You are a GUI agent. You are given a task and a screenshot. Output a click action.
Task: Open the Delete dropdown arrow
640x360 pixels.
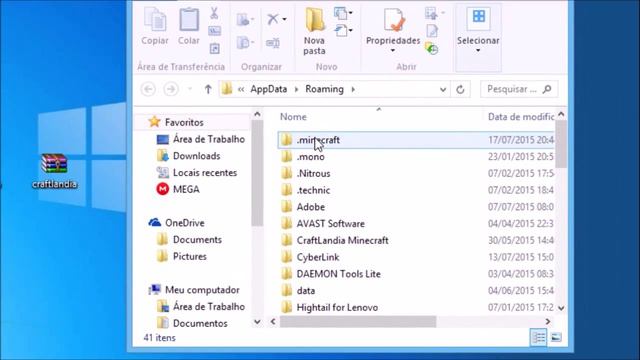(284, 19)
